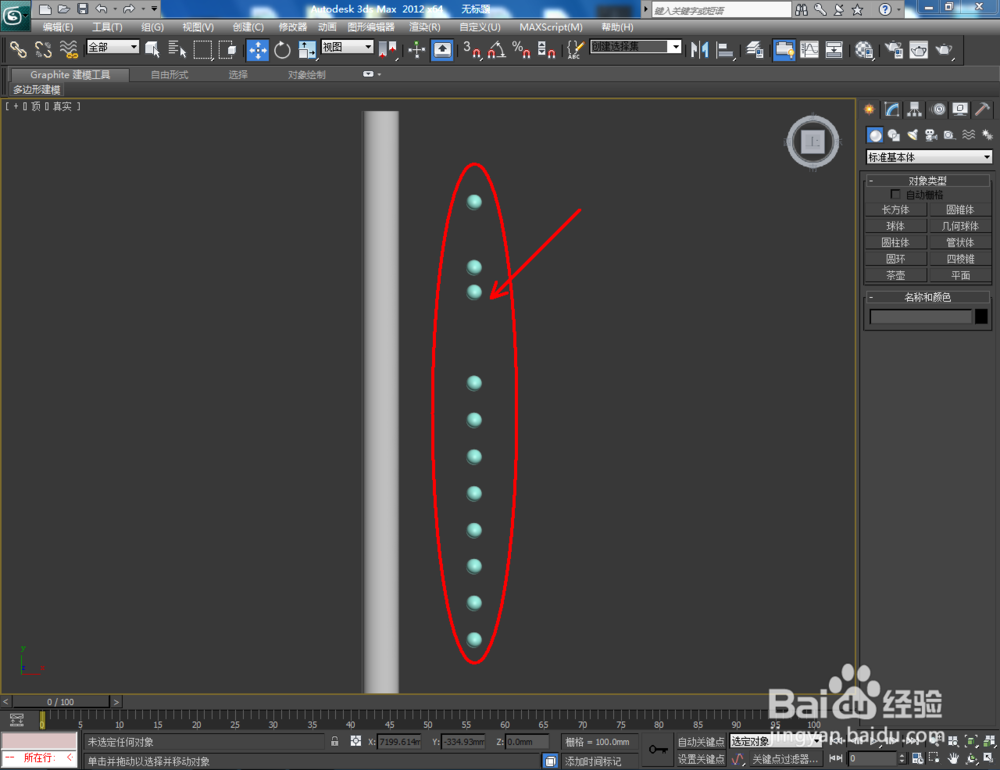Image resolution: width=1000 pixels, height=770 pixels.
Task: Toggle Window/Crossing selection mode
Action: pyautogui.click(x=227, y=50)
